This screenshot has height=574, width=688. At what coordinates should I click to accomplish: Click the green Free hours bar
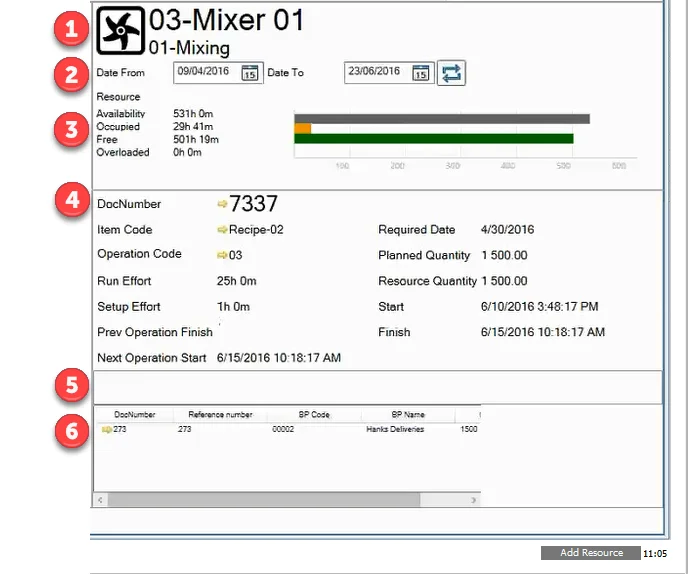(x=433, y=139)
